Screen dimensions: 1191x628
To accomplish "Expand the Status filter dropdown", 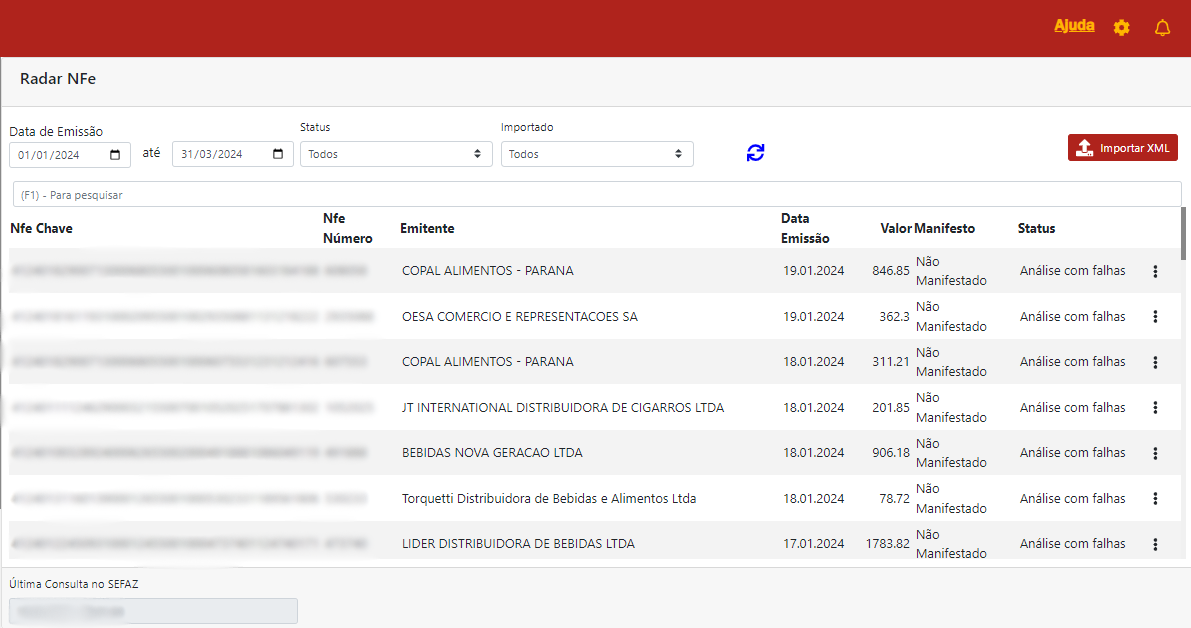I will 395,154.
